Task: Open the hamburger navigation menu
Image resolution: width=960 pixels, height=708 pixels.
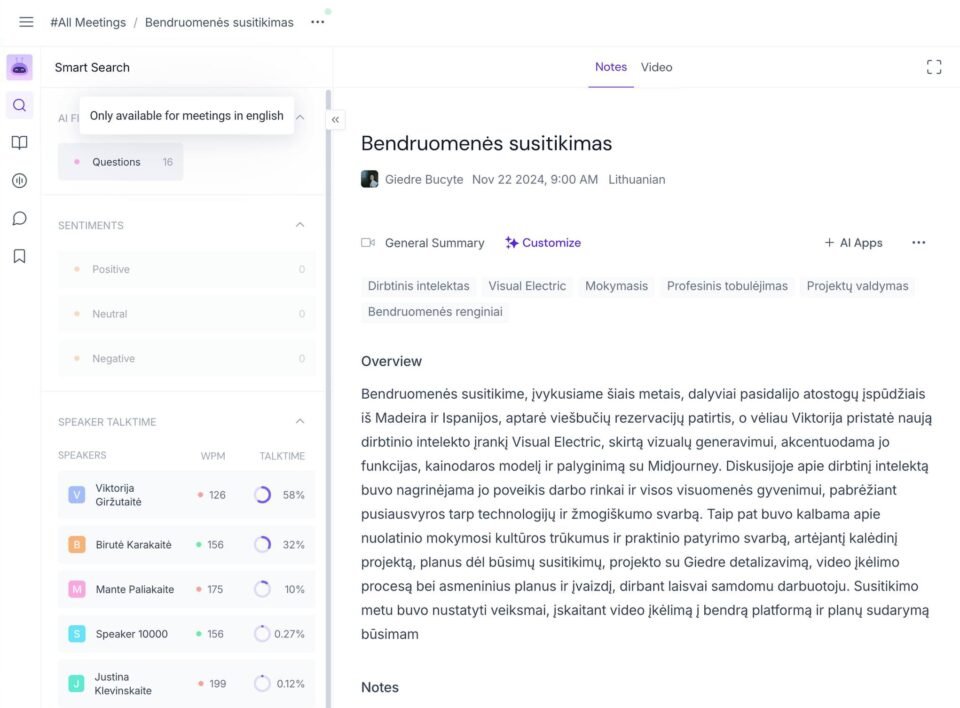Action: pyautogui.click(x=26, y=22)
